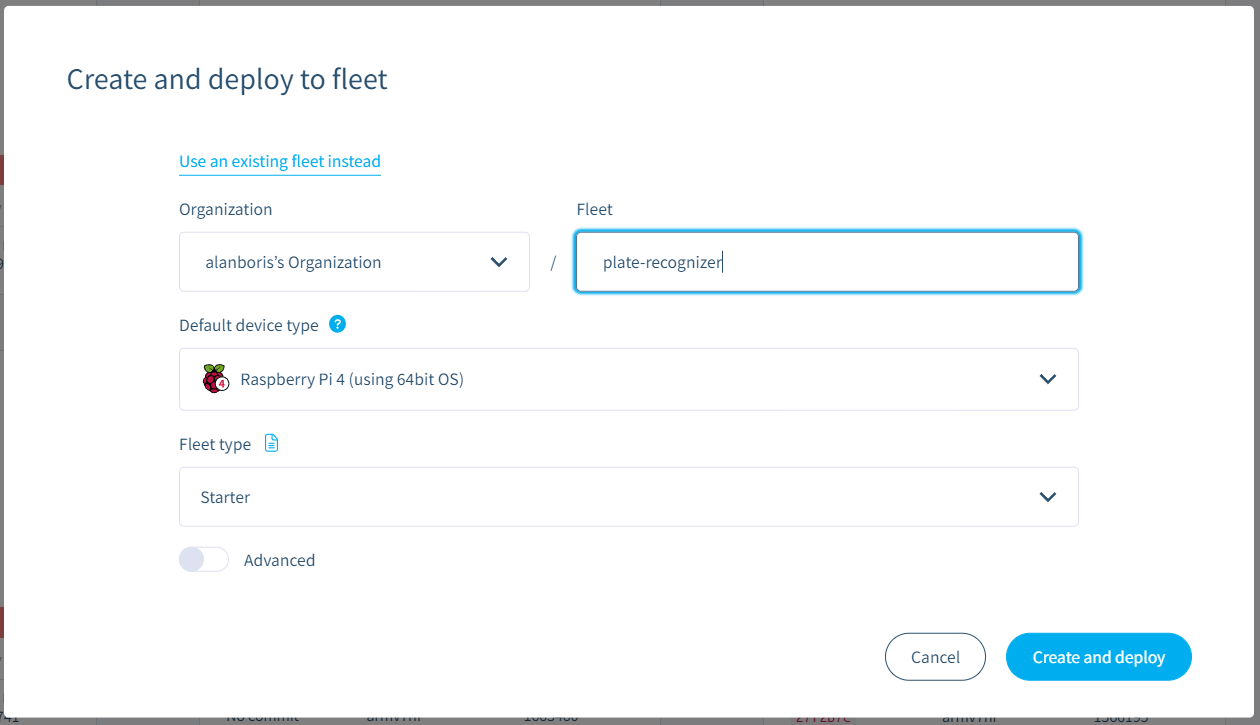Click 'Use an existing fleet instead' link

pos(280,161)
